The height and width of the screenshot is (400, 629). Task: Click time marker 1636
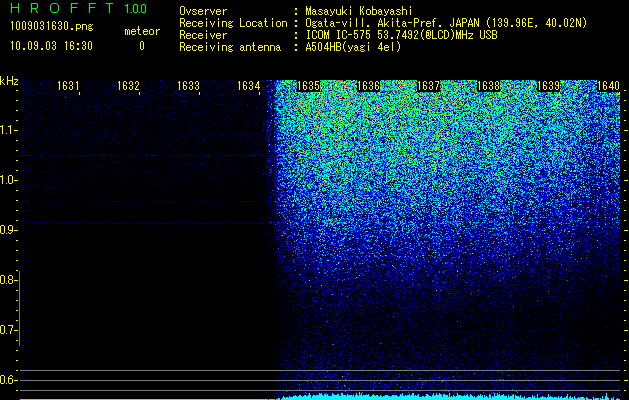(x=368, y=85)
